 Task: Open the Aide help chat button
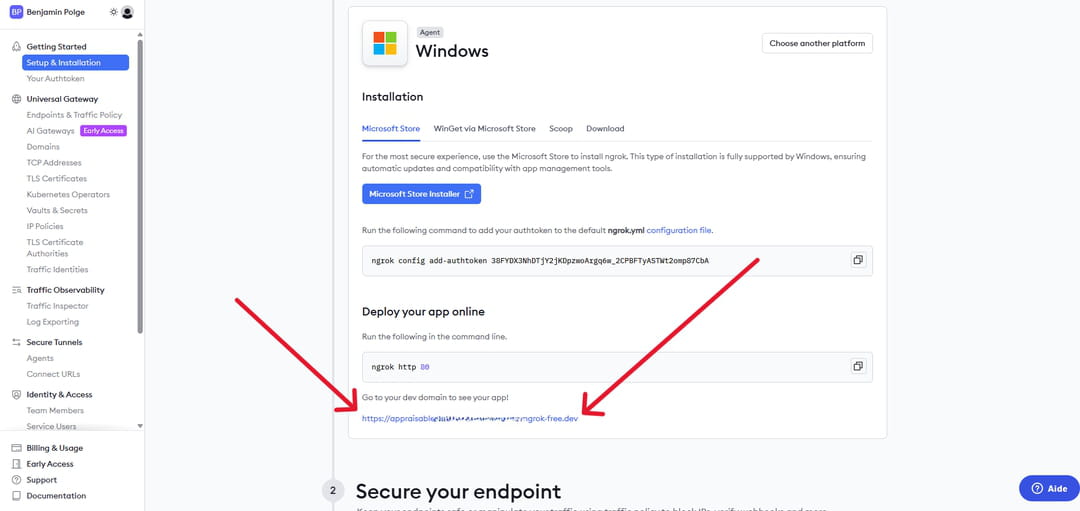(1049, 488)
